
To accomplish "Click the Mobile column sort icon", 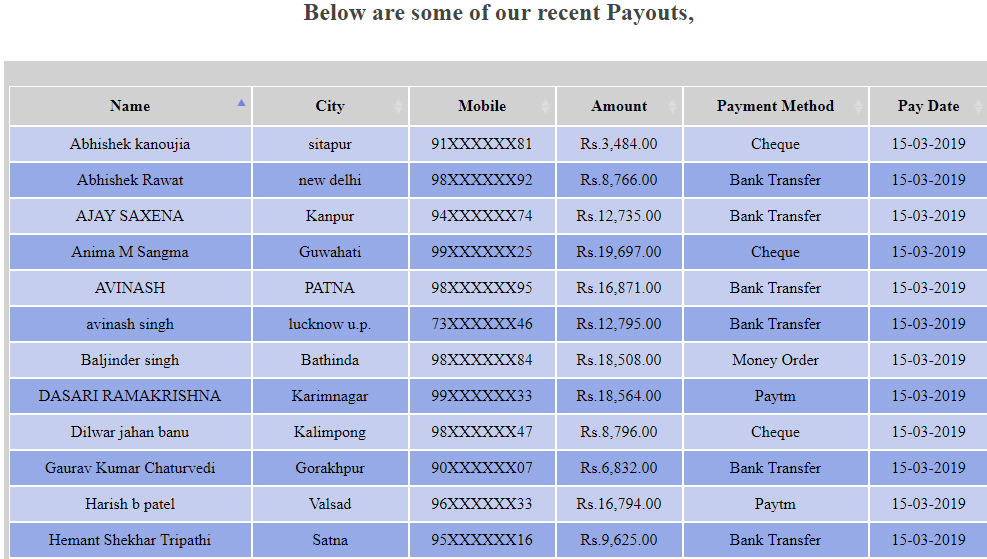I will (545, 106).
